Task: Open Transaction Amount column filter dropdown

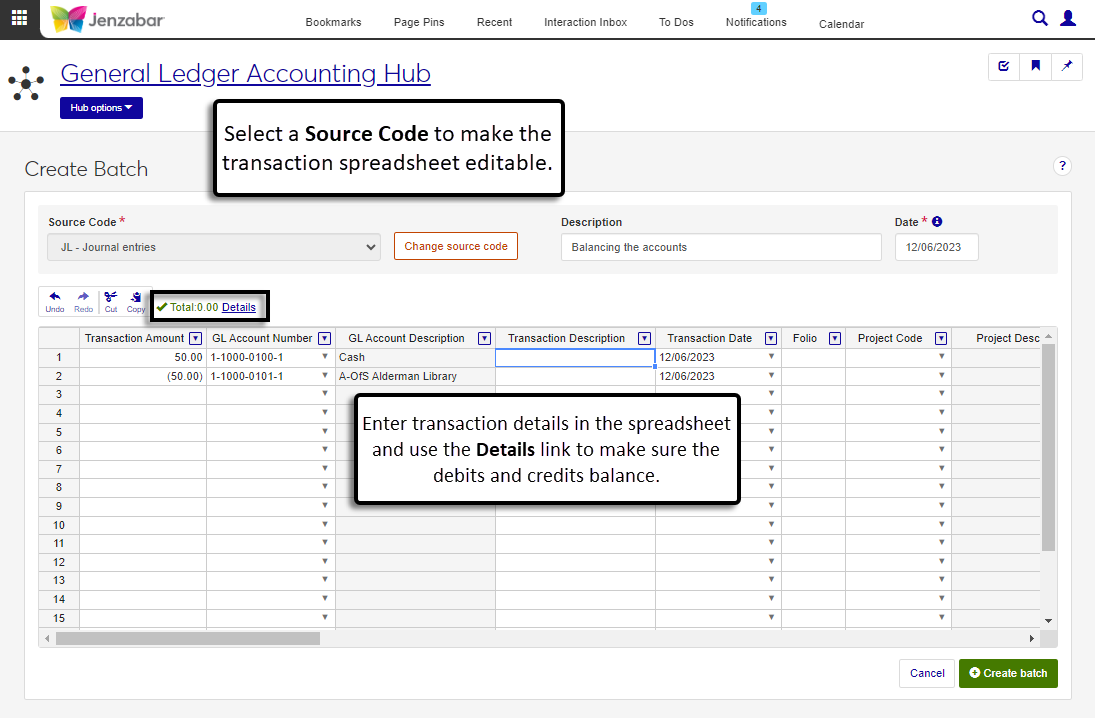Action: coord(195,338)
